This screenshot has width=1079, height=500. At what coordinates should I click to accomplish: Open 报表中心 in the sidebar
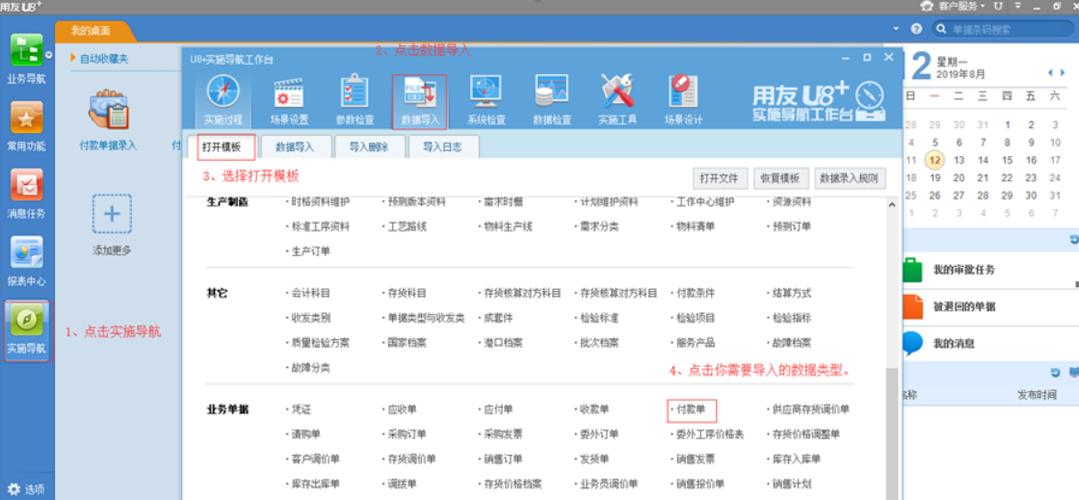click(x=26, y=261)
